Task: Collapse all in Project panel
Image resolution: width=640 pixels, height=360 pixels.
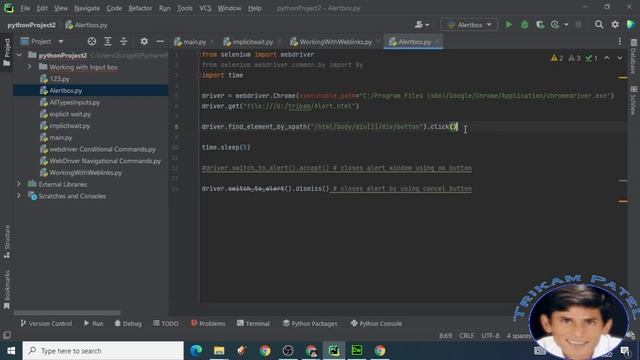Action: click(x=124, y=41)
